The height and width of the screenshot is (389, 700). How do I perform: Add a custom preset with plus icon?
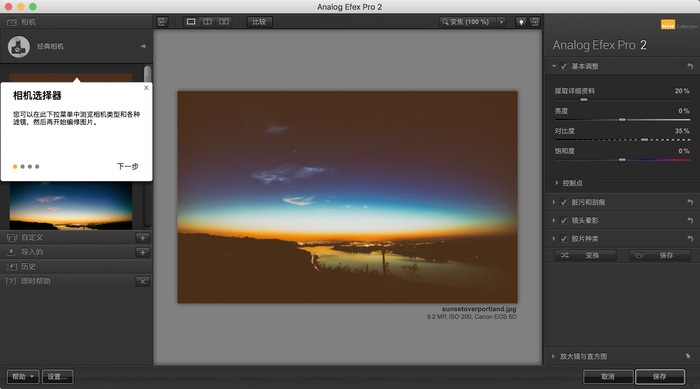coord(143,238)
